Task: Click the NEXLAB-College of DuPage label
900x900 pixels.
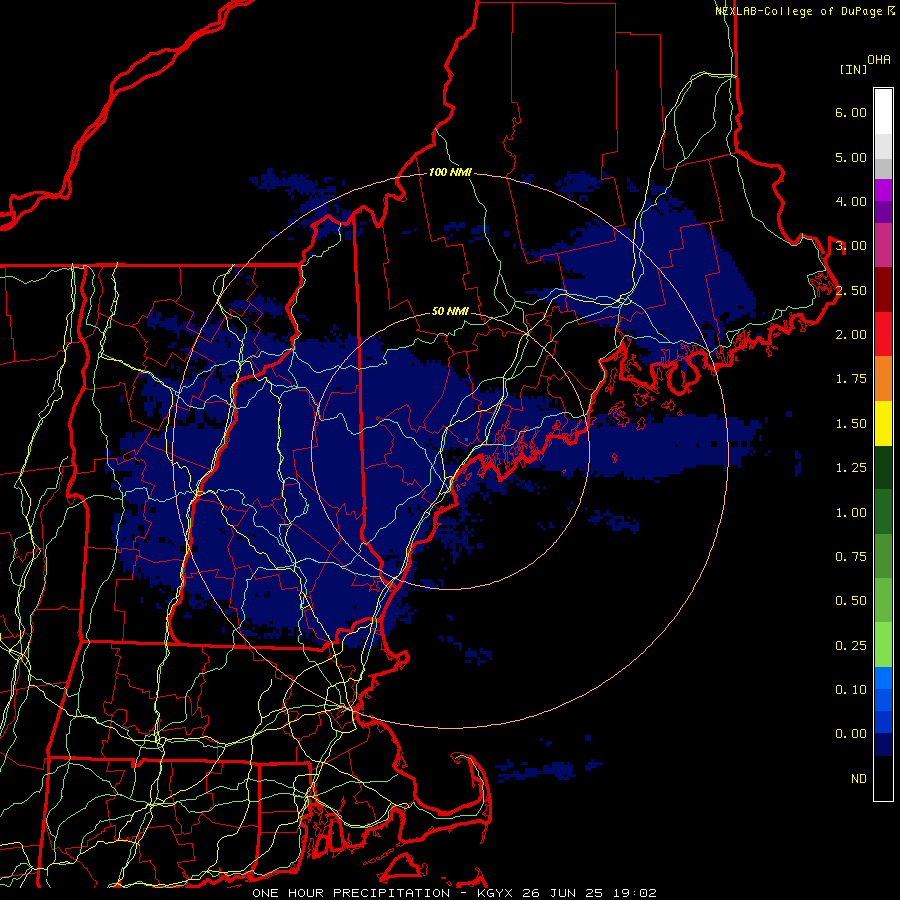Action: point(799,11)
